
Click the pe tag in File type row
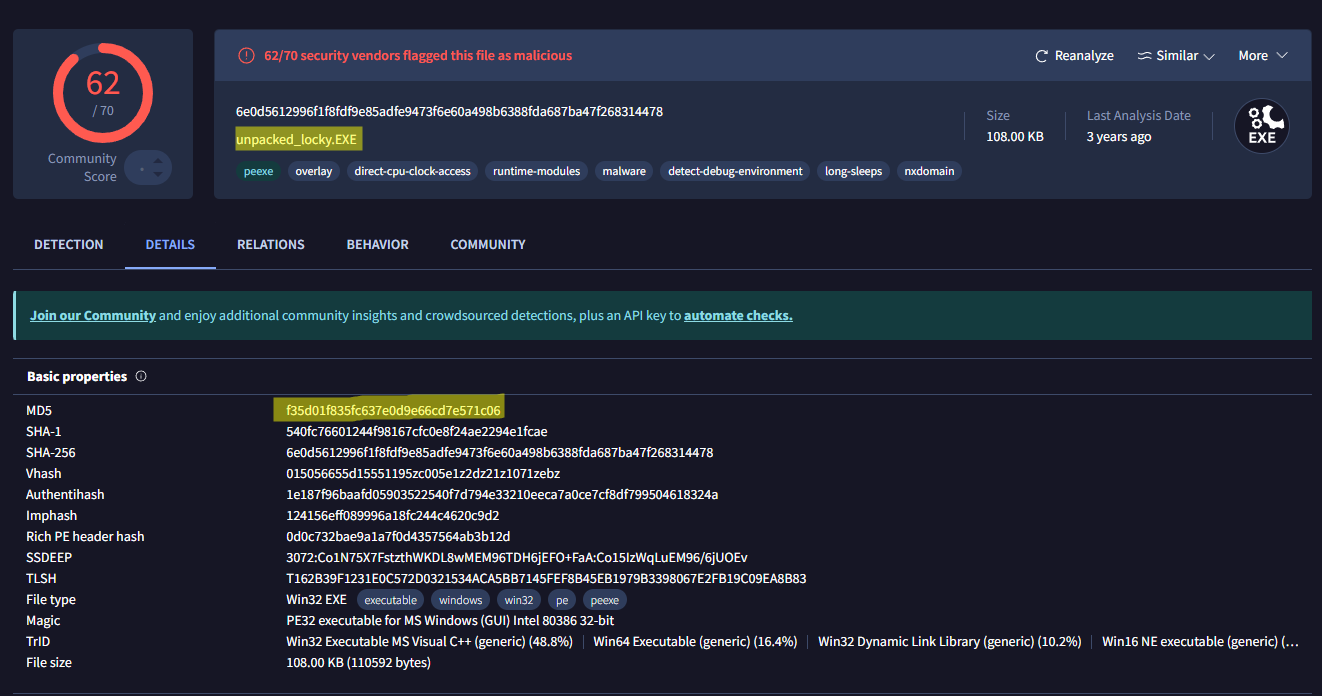pyautogui.click(x=562, y=600)
